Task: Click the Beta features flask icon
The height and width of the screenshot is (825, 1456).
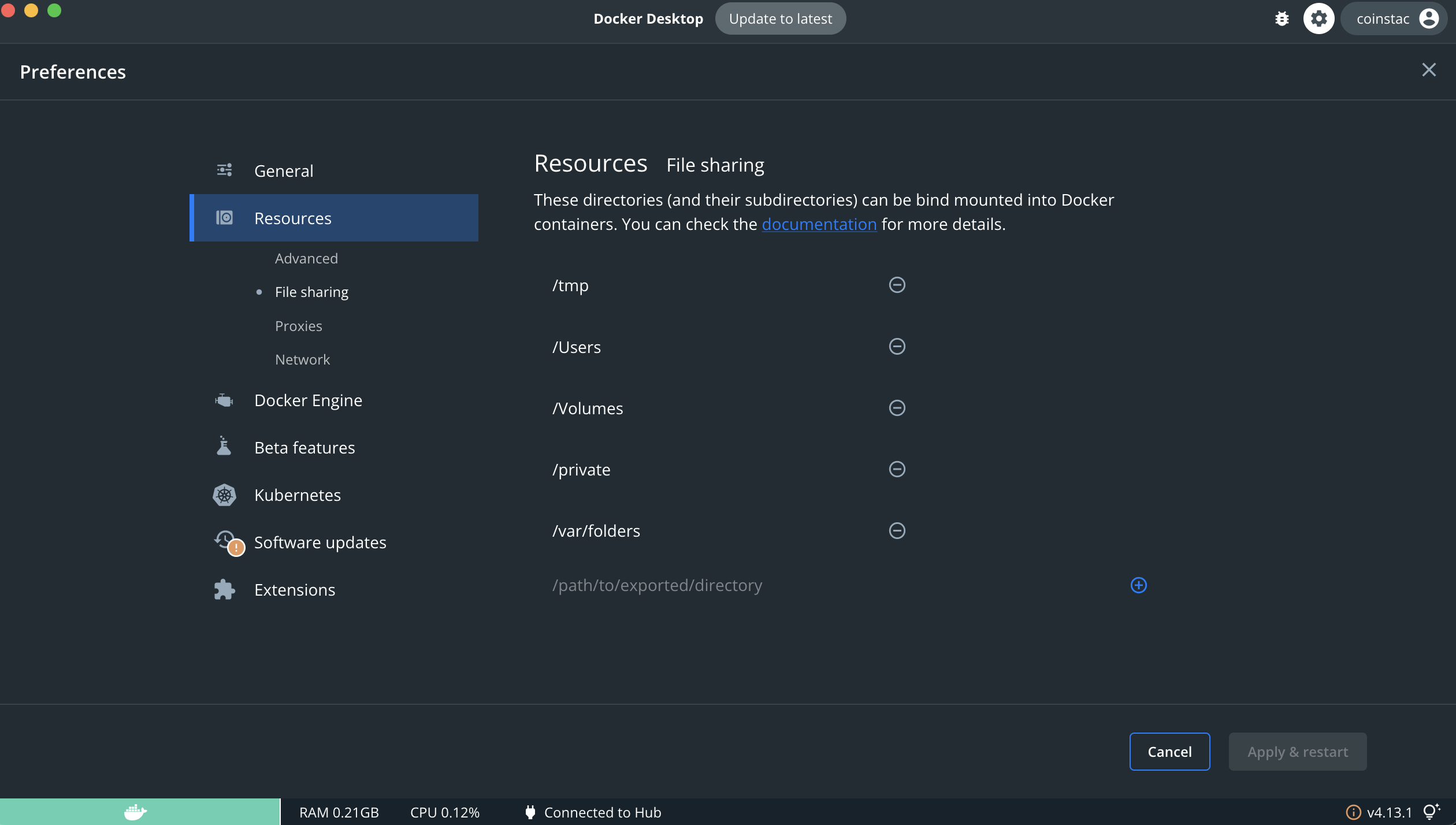Action: coord(224,446)
